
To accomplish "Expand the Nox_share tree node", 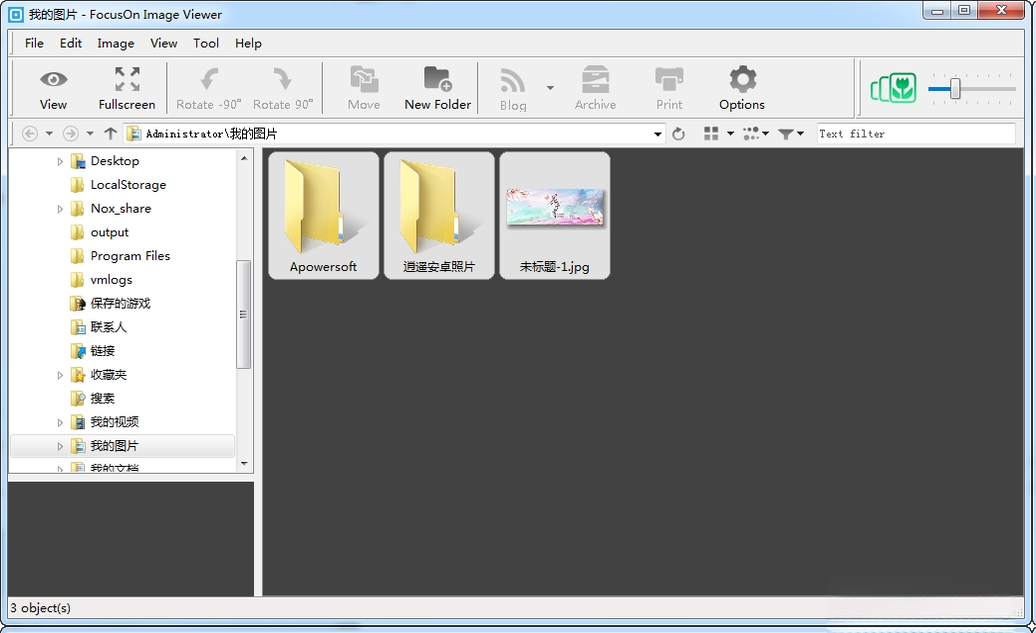I will tap(59, 209).
